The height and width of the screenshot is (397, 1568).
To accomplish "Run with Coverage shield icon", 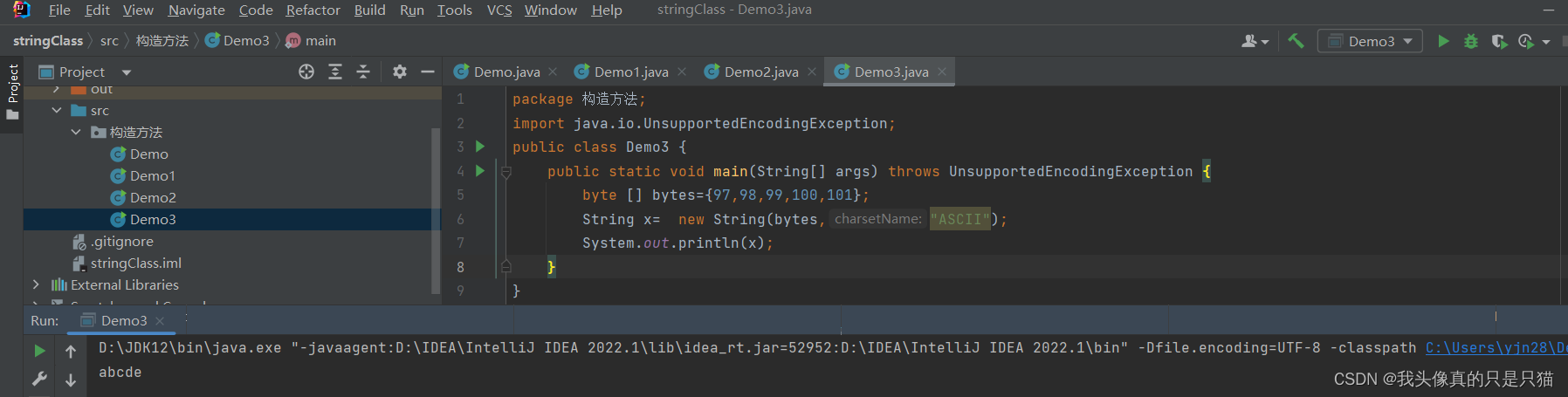I will [1499, 41].
